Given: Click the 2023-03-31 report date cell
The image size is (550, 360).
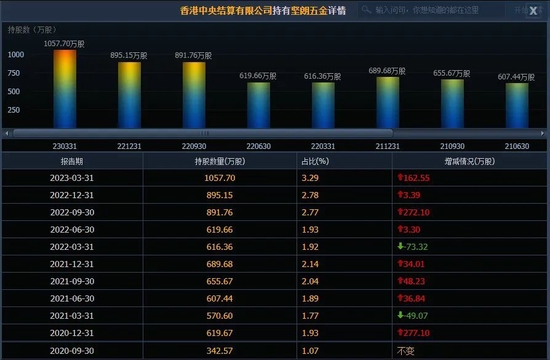Looking at the screenshot, I should pyautogui.click(x=72, y=178).
